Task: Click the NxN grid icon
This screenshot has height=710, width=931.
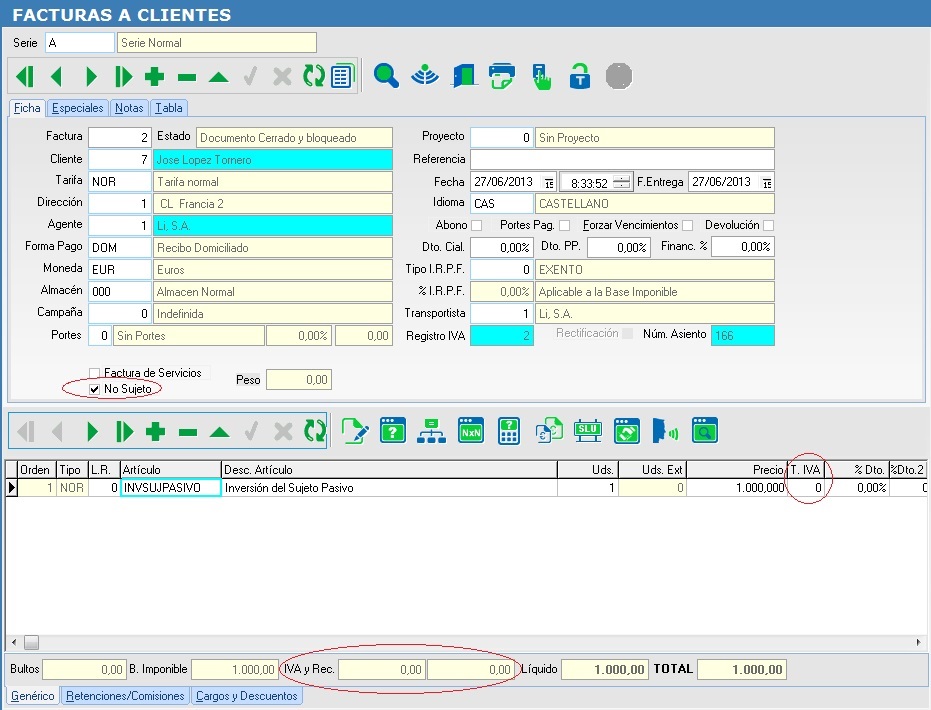Action: tap(471, 431)
